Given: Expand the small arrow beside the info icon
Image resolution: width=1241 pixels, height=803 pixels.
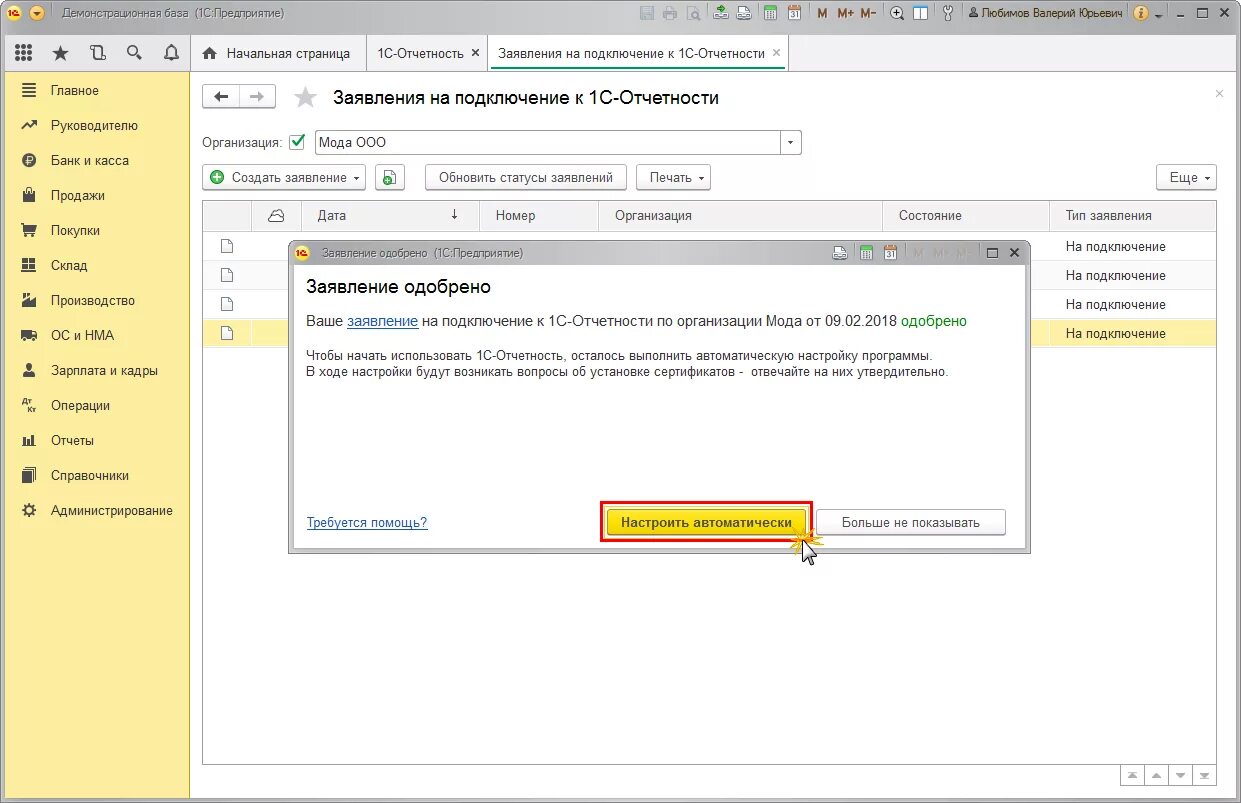Looking at the screenshot, I should [x=1159, y=14].
